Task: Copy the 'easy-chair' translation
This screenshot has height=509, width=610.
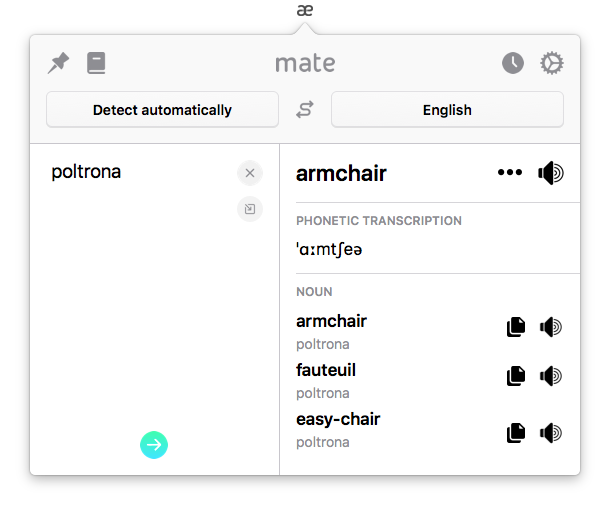Action: tap(516, 433)
